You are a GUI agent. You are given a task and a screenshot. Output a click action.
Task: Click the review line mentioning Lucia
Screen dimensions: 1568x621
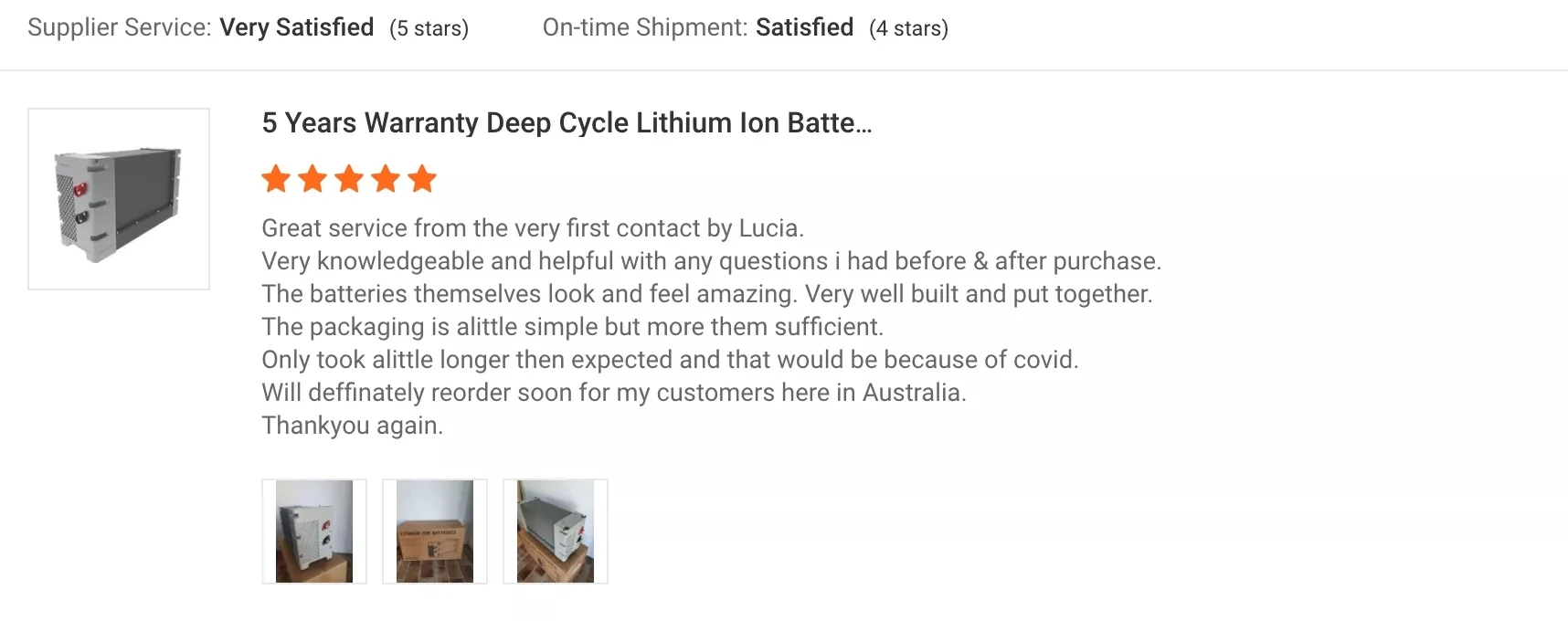[533, 228]
